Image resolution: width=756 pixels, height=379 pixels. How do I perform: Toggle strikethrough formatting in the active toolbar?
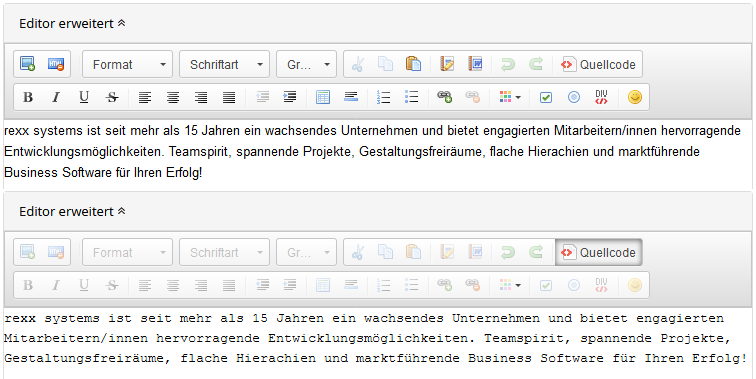point(112,97)
